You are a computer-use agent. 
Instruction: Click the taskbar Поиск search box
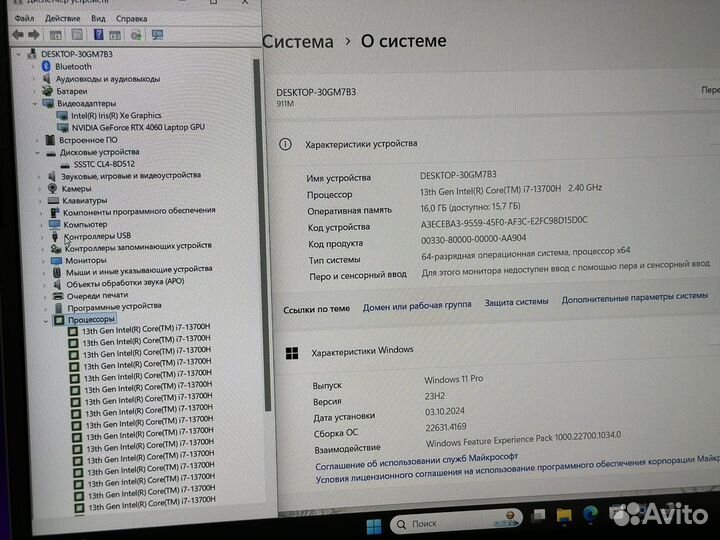coord(456,522)
